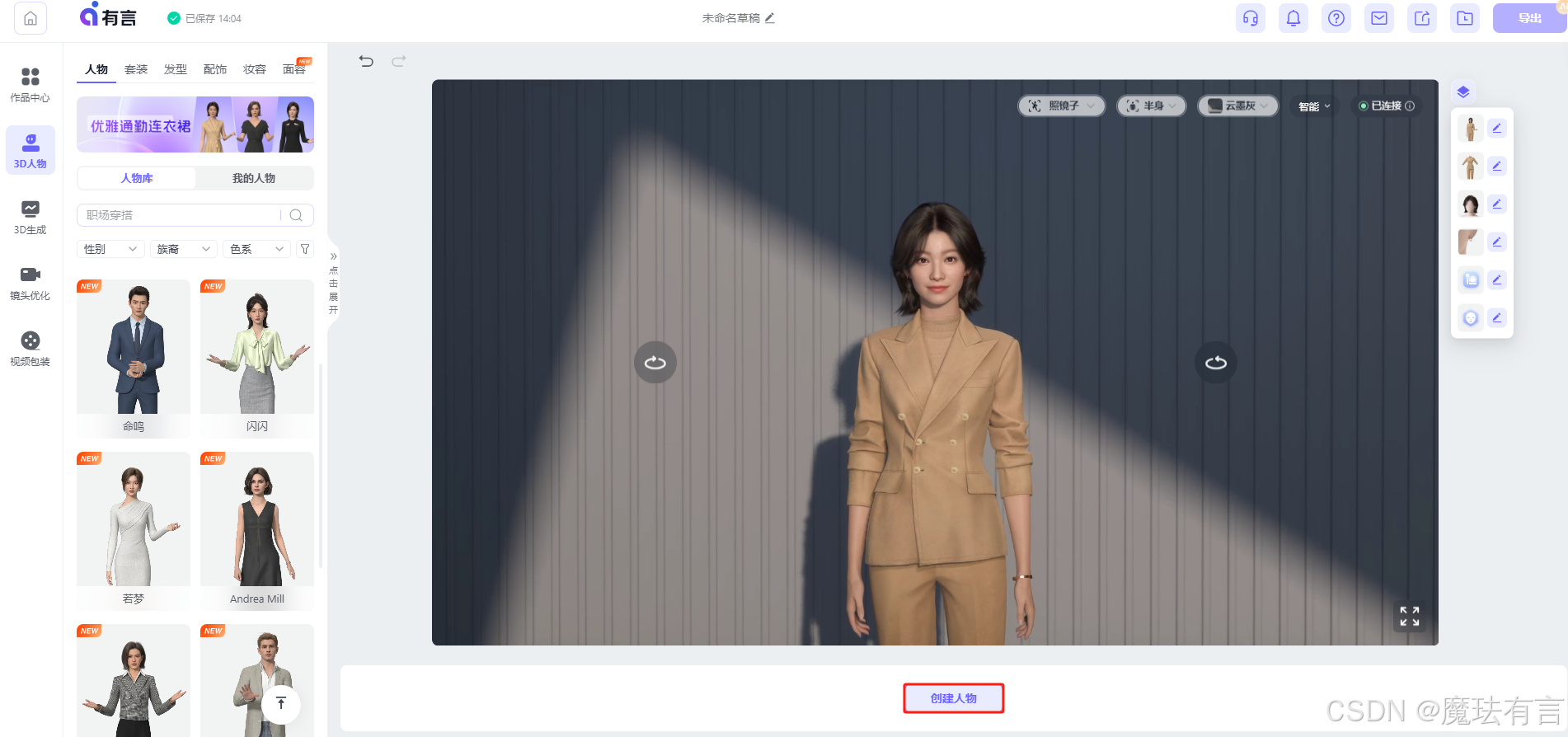Open help question mark icon
This screenshot has width=1568, height=737.
tap(1336, 18)
